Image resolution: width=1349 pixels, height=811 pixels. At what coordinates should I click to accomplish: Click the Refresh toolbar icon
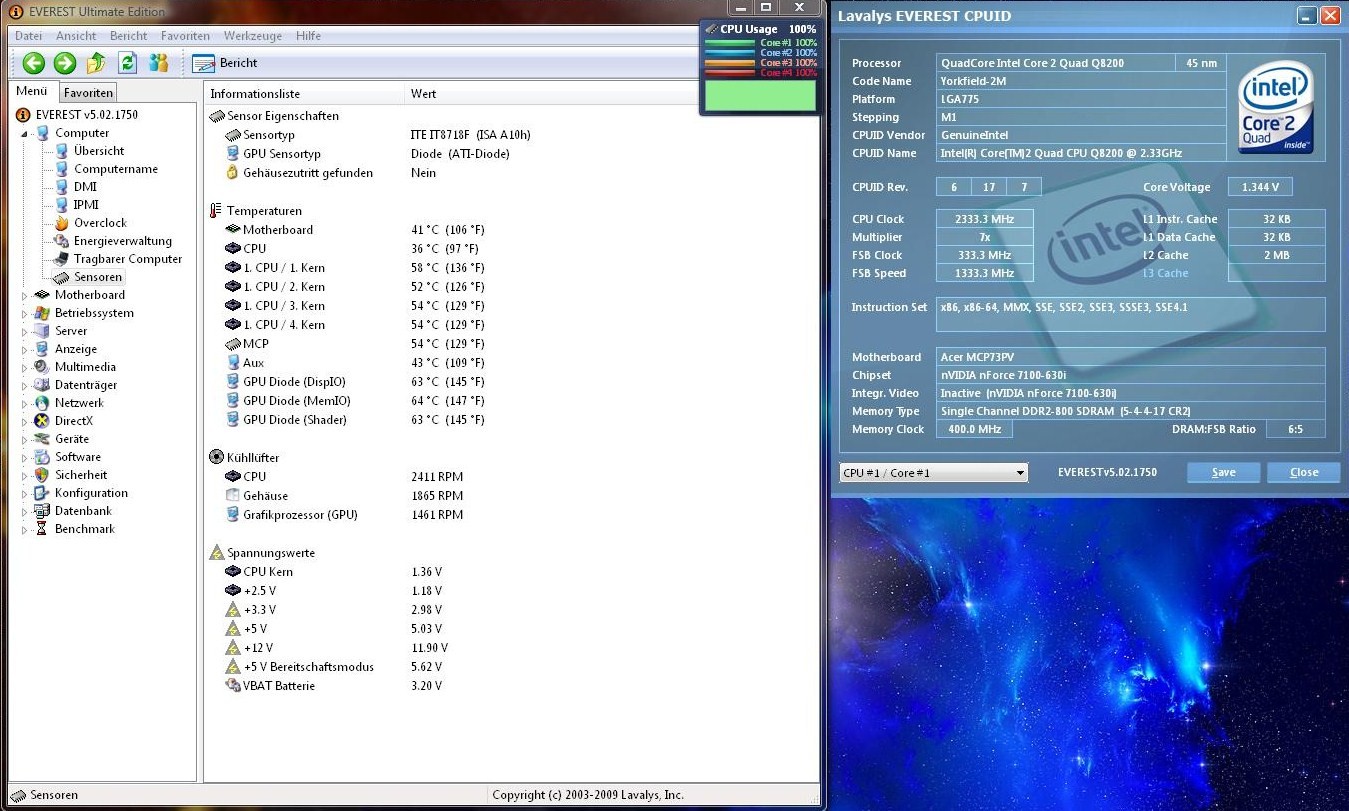coord(127,63)
